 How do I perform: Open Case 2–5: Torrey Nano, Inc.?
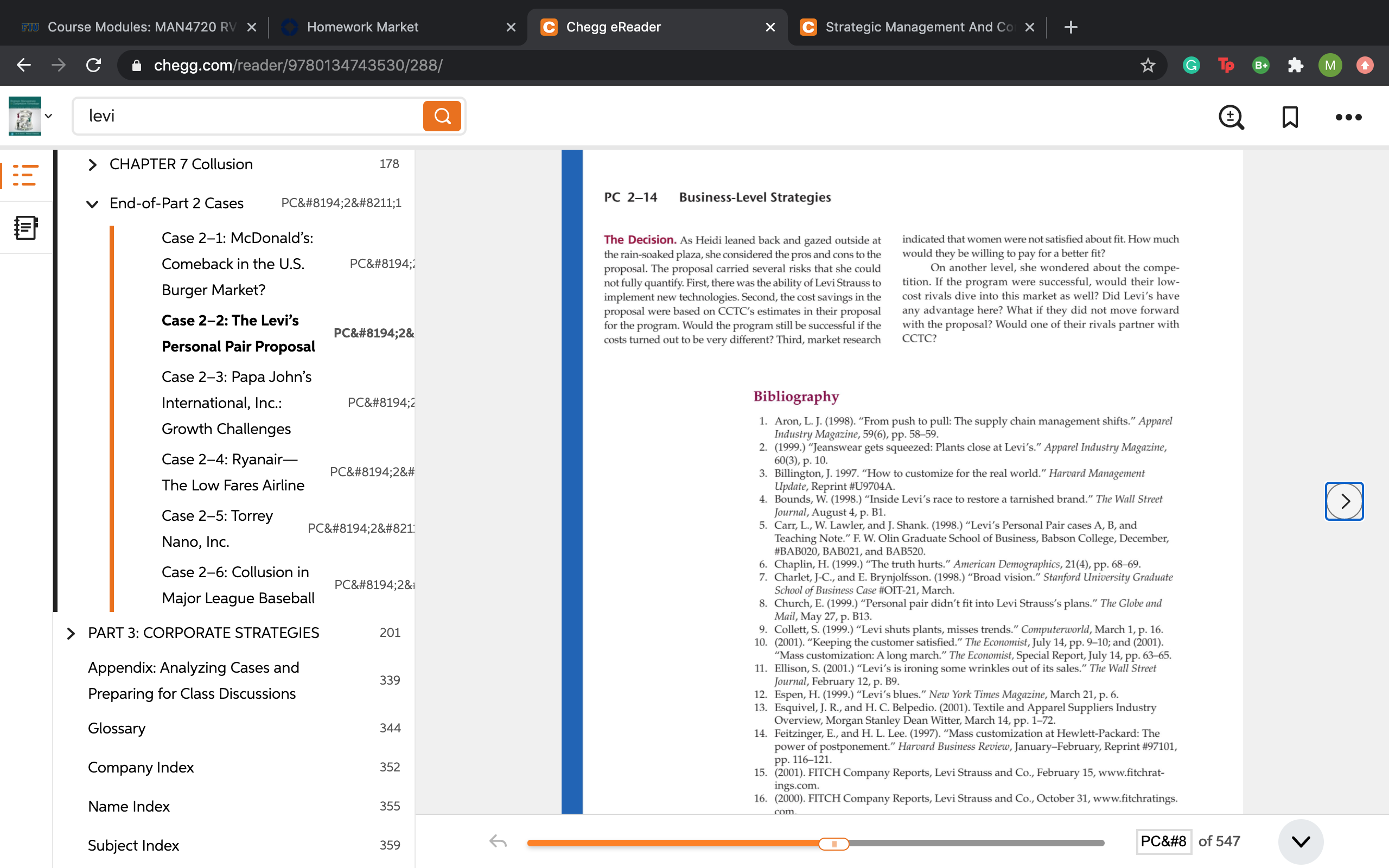click(x=217, y=528)
